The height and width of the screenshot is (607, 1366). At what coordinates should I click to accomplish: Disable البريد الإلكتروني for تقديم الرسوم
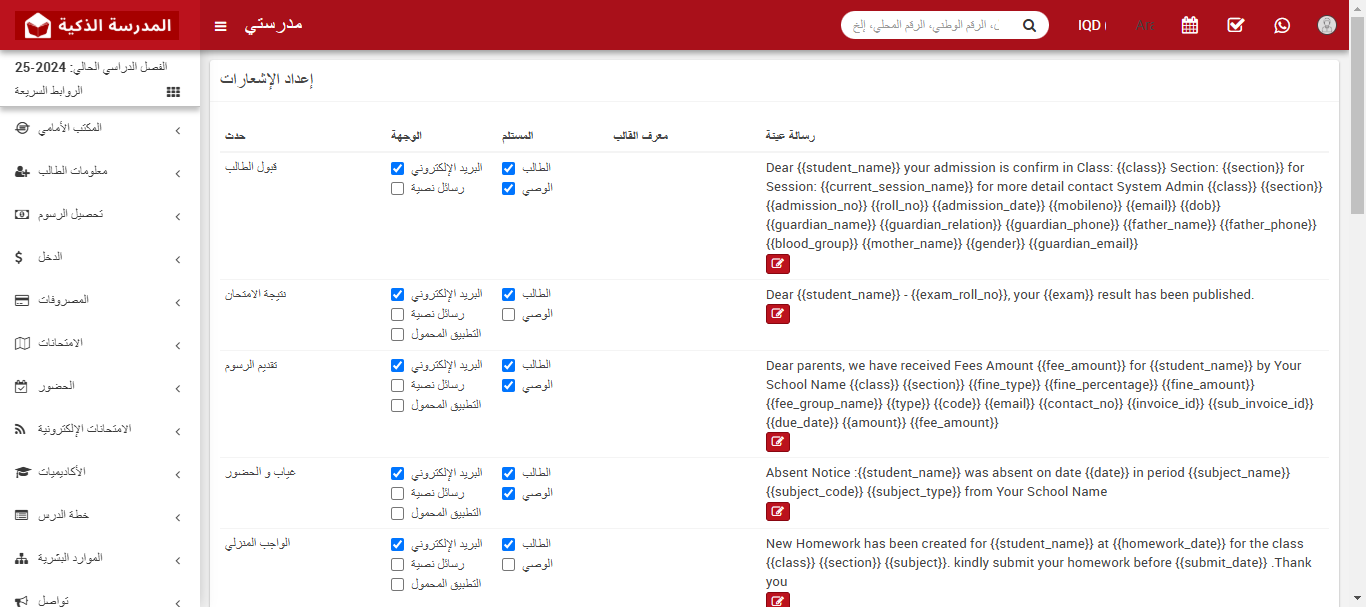coord(397,365)
